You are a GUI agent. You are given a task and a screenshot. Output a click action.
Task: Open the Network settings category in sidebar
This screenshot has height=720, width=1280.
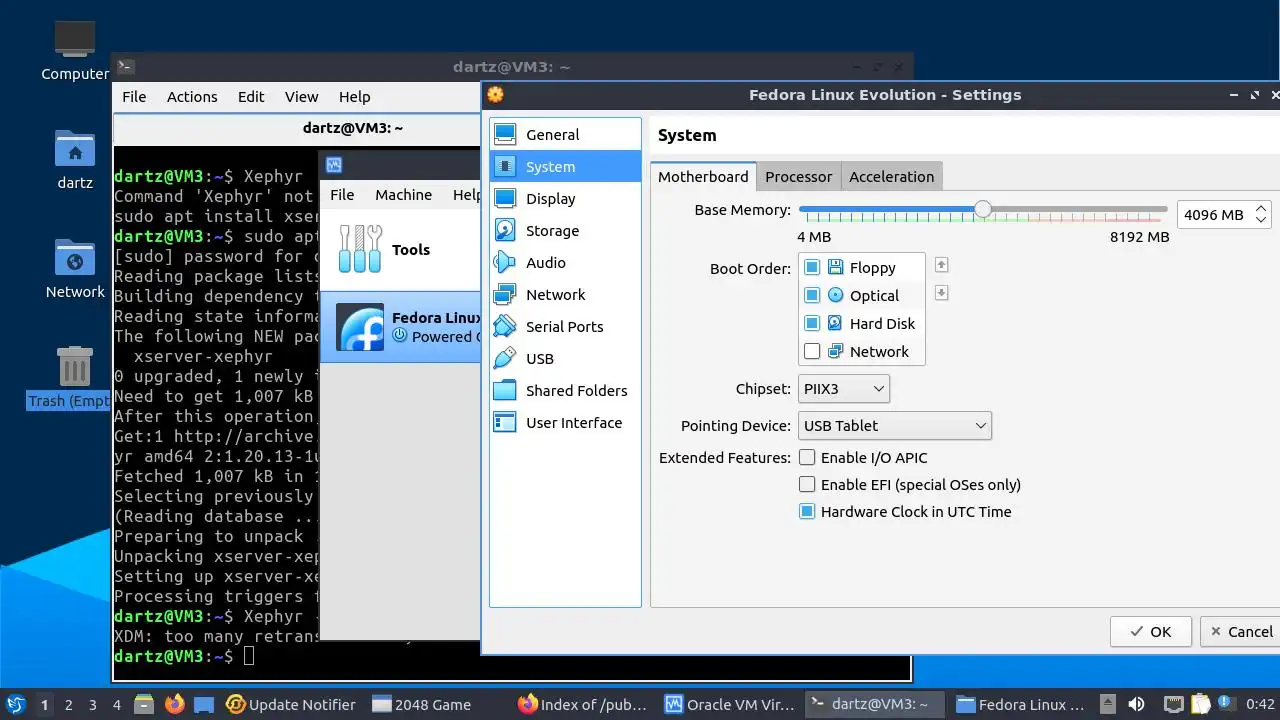click(x=565, y=295)
